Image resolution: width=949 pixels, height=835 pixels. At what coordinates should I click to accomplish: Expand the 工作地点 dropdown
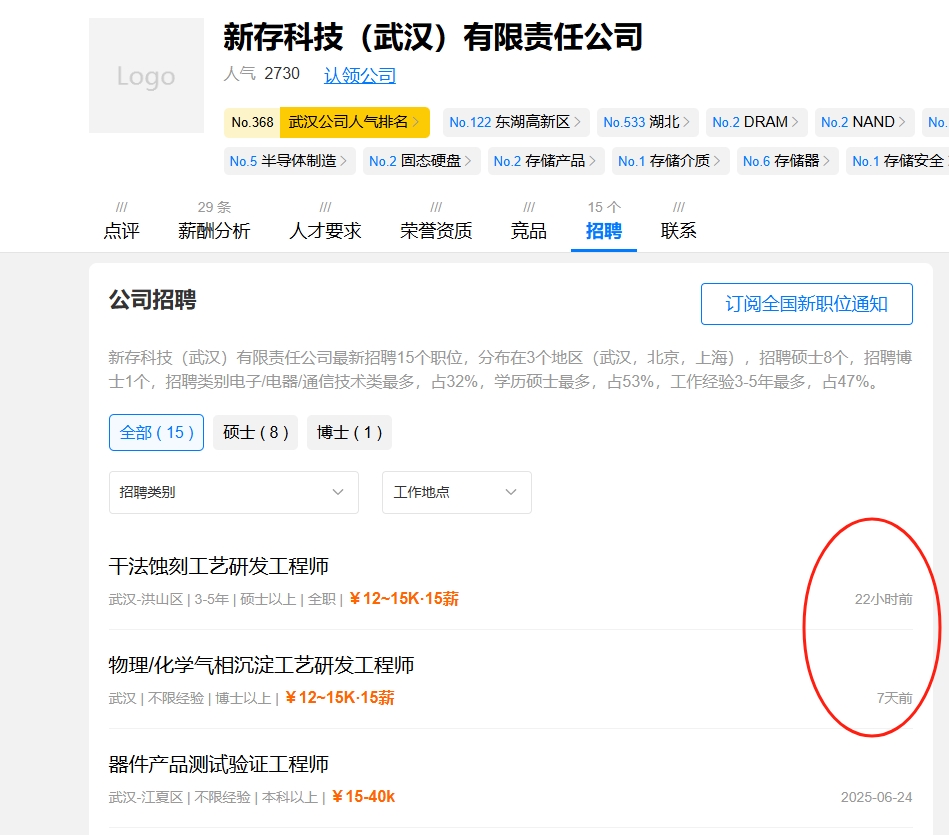point(457,493)
